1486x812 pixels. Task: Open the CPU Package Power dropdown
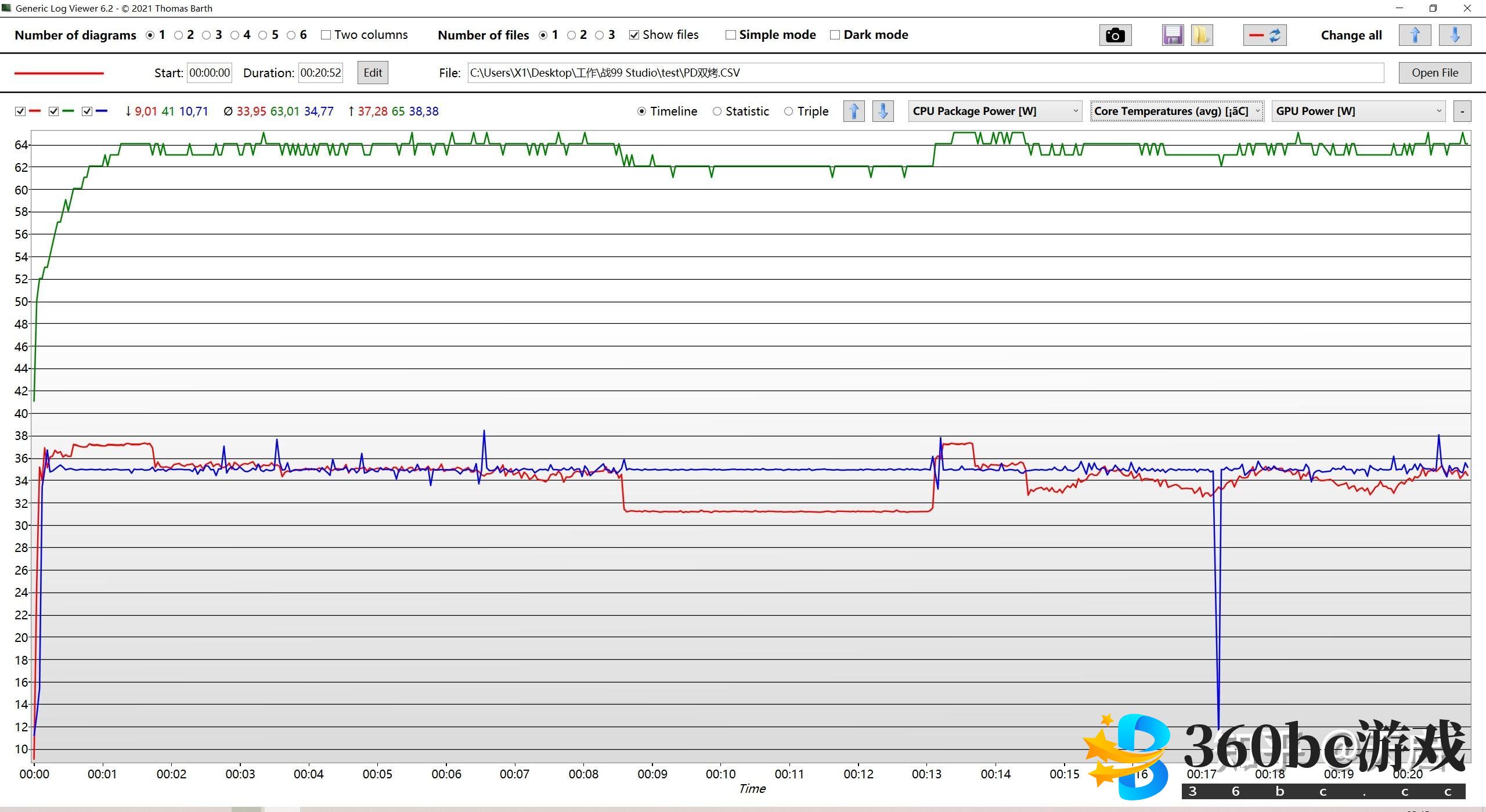point(994,111)
